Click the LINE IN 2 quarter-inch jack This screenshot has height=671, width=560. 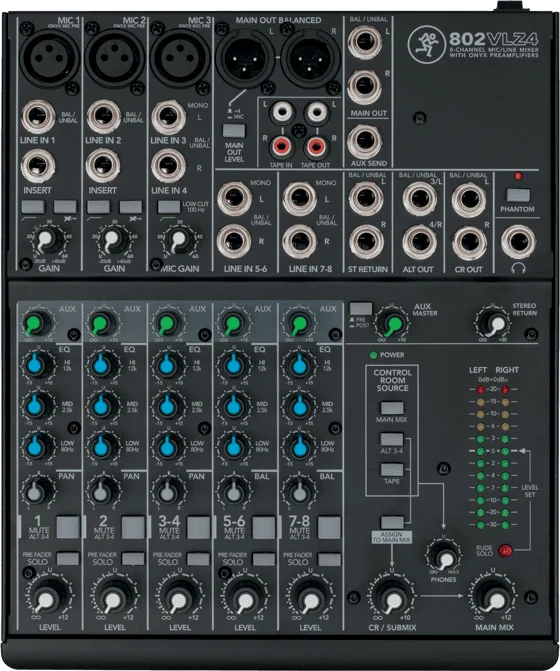click(x=104, y=117)
